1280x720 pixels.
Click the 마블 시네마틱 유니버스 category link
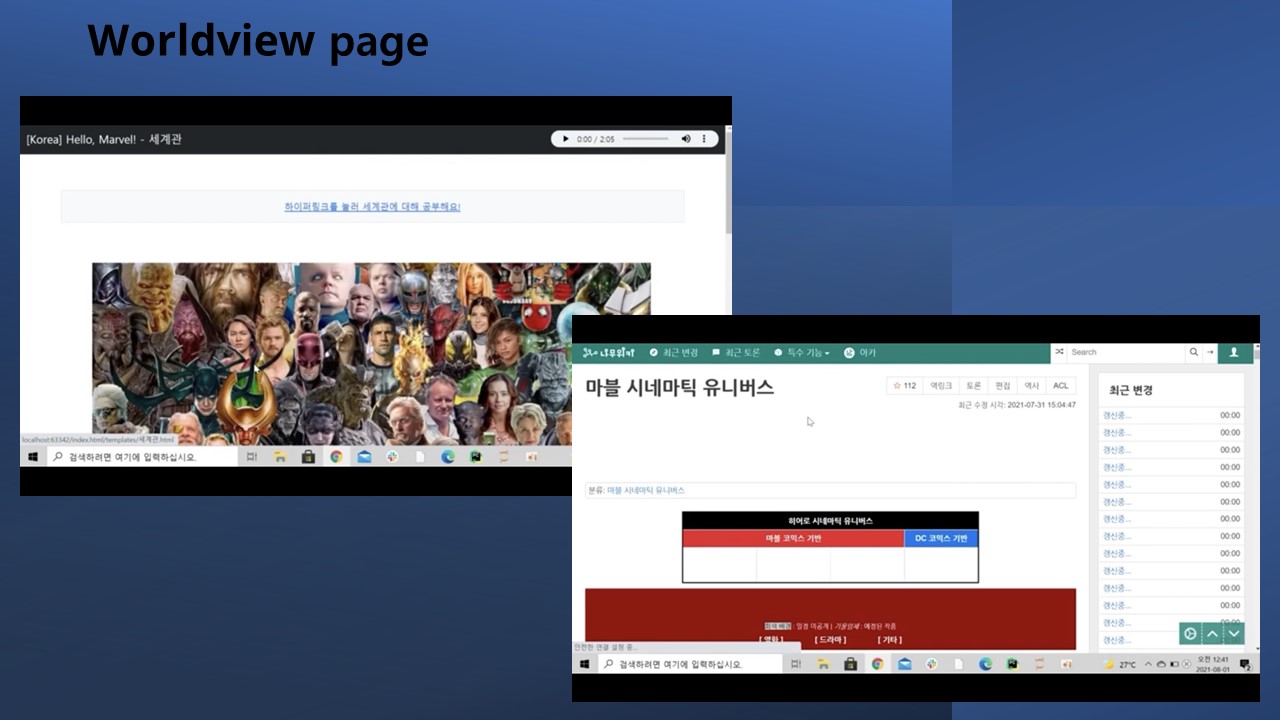[646, 491]
